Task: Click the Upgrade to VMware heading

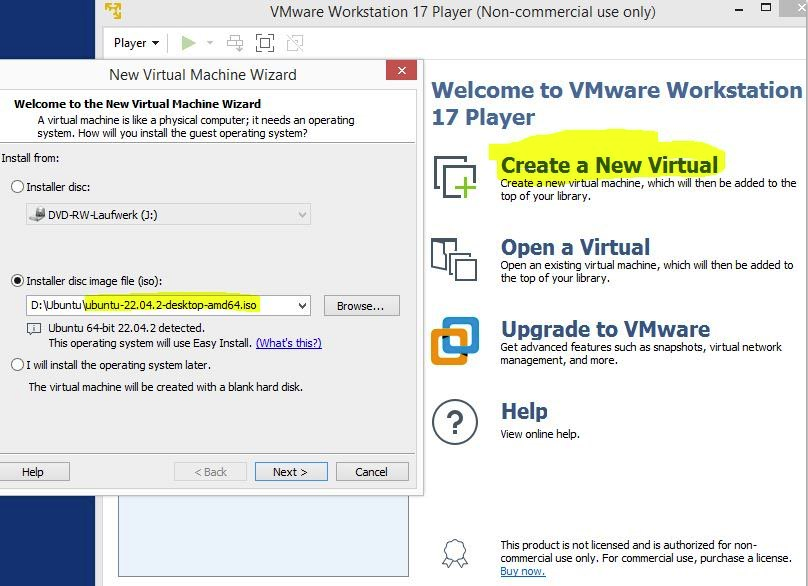Action: click(605, 329)
